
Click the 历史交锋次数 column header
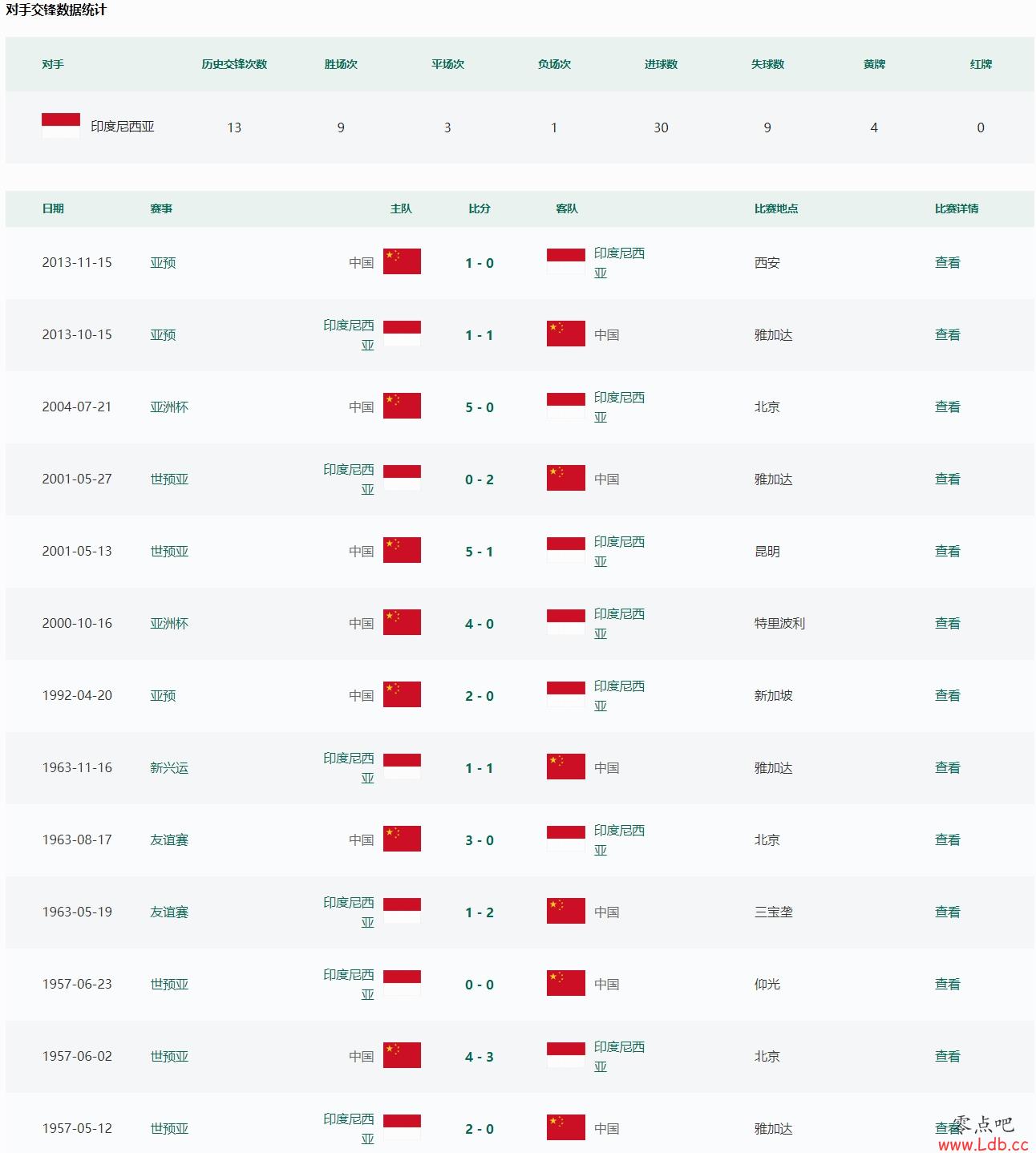coord(234,64)
